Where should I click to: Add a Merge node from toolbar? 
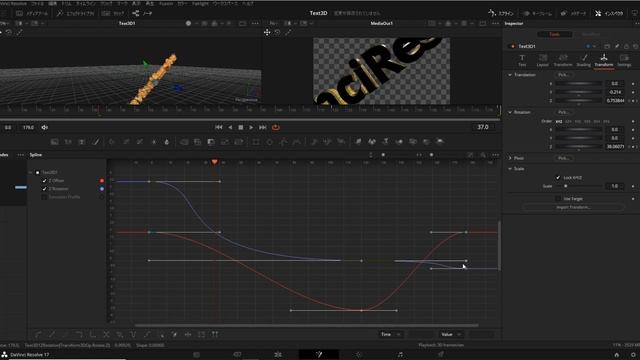click(184, 142)
